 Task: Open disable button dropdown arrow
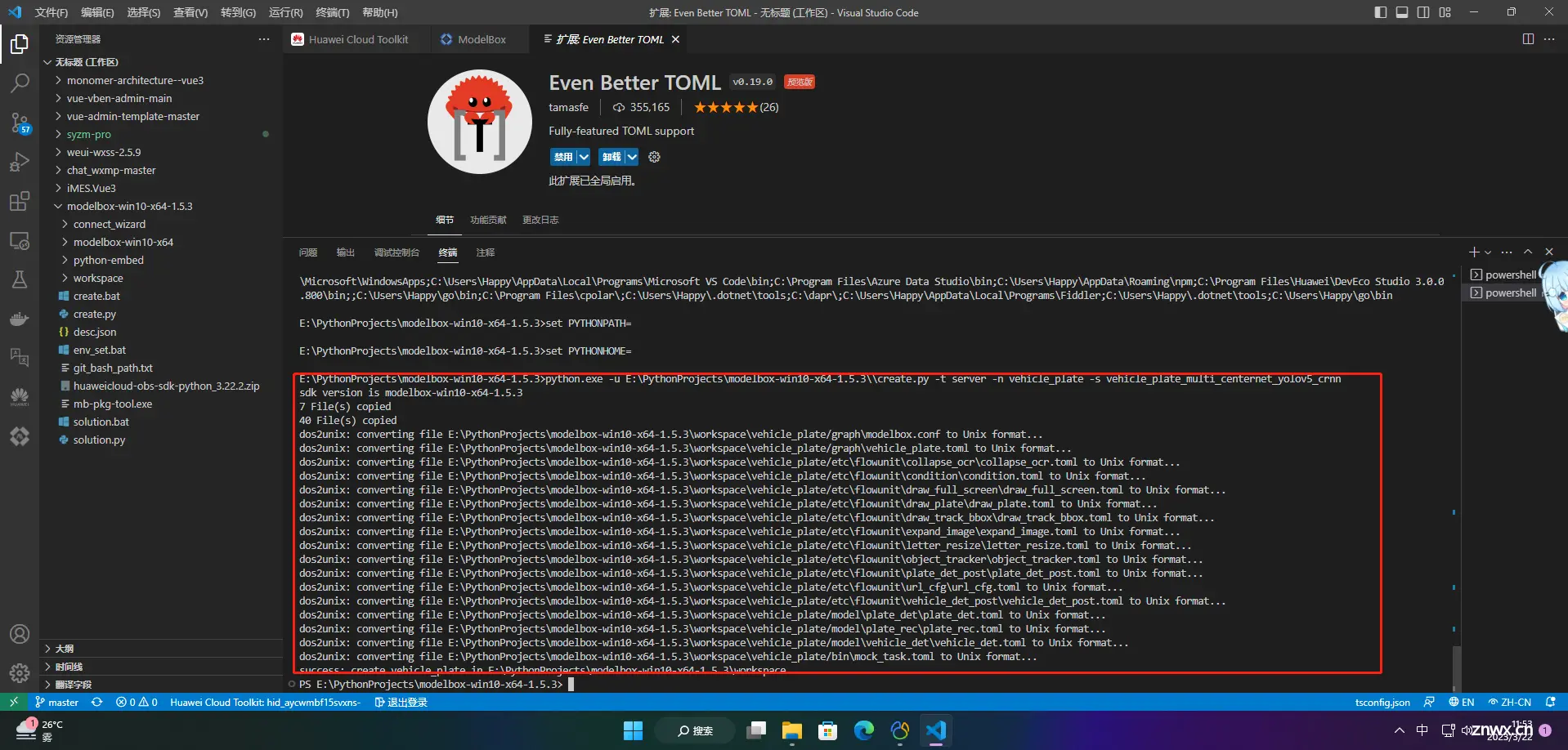point(584,157)
